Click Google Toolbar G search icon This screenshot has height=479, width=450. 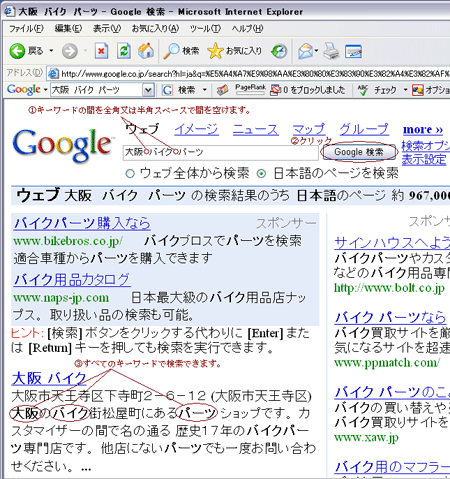167,90
